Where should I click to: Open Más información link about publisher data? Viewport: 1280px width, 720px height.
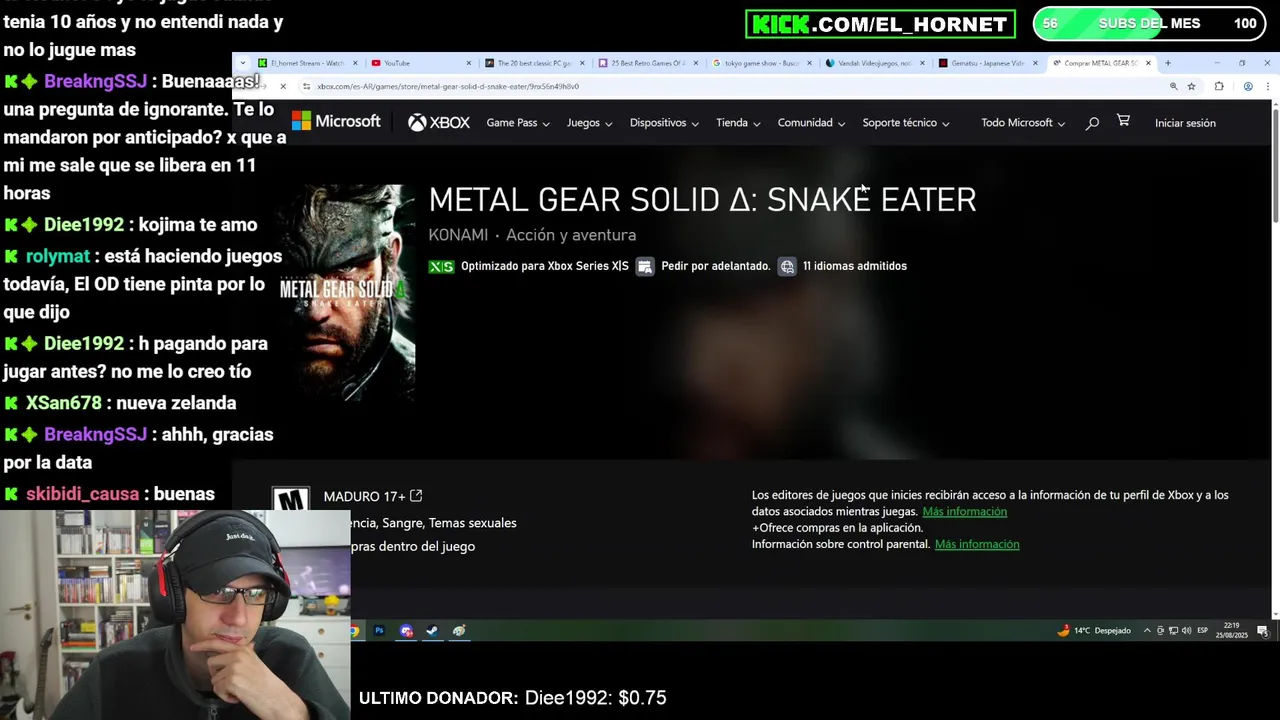click(x=964, y=512)
